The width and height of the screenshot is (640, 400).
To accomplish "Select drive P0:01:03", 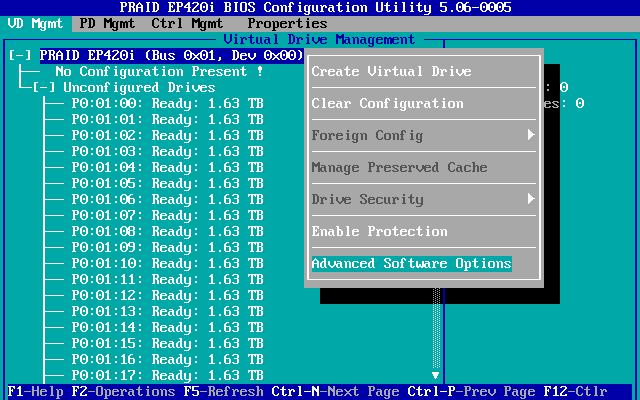I will point(167,151).
